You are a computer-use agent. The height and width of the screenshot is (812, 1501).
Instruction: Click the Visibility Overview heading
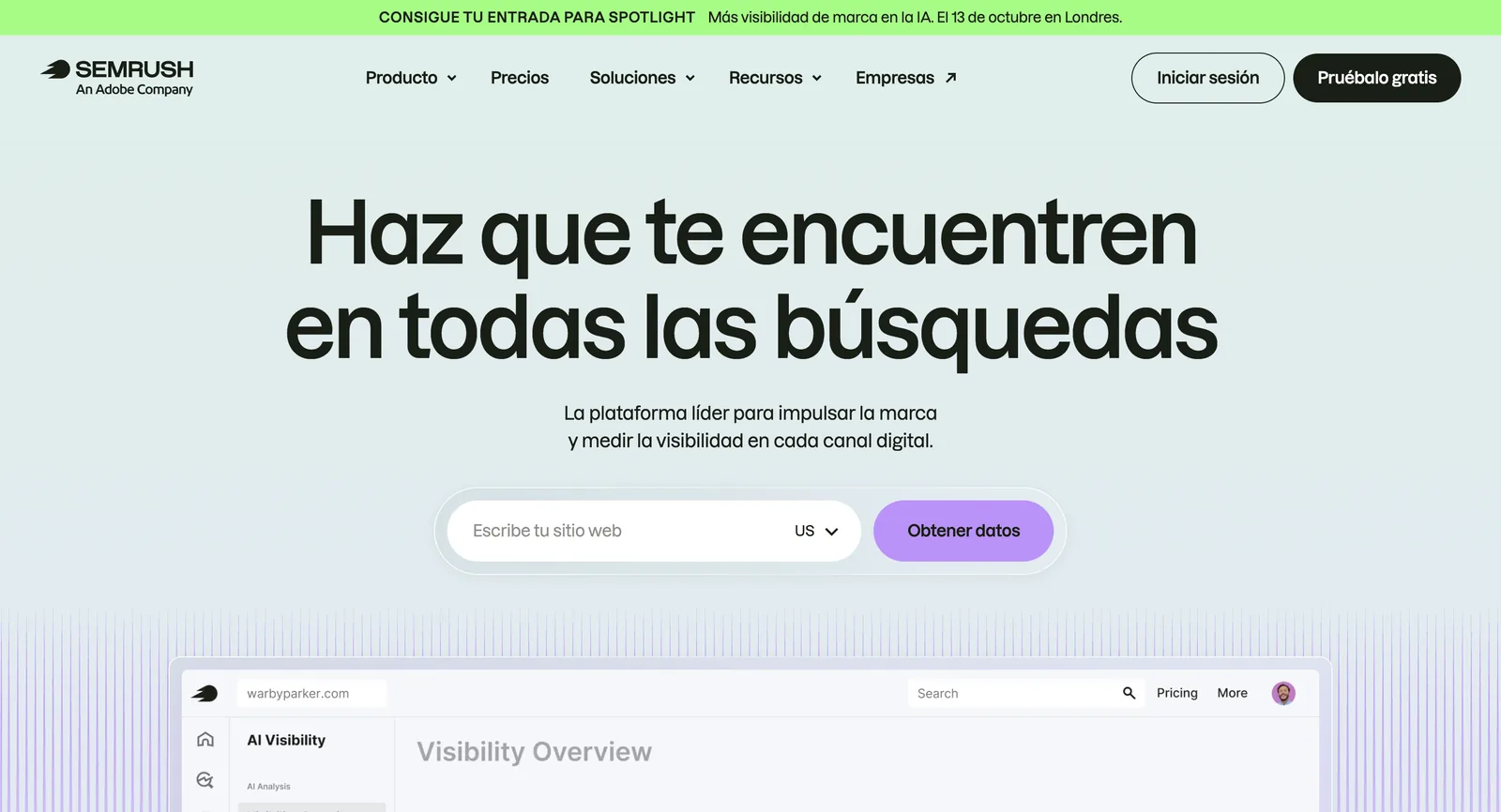pos(534,752)
